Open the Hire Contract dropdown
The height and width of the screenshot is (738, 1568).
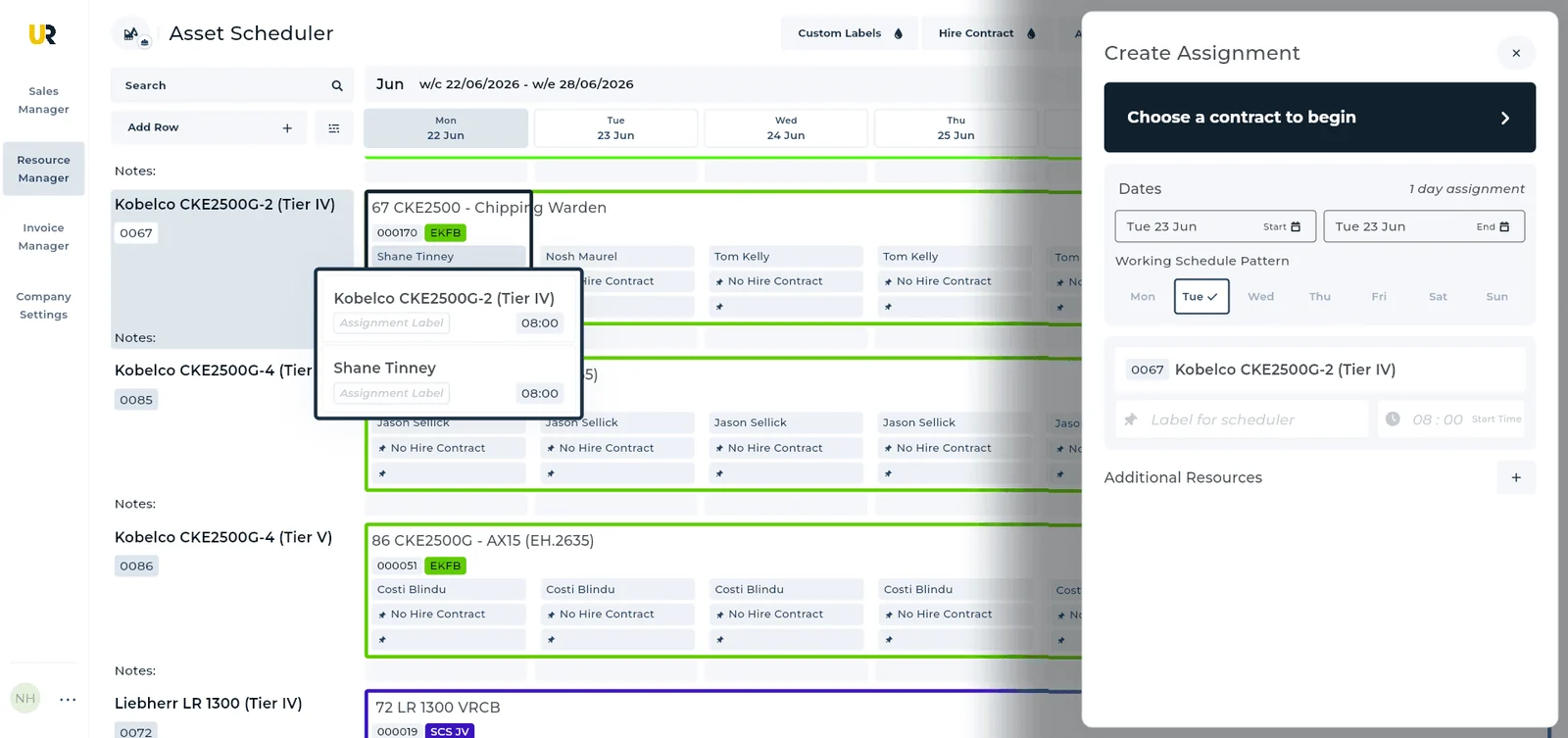(988, 33)
